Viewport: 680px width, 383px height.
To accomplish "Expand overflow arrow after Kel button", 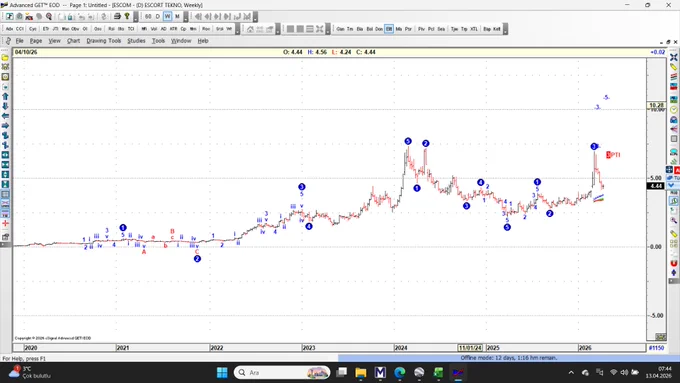I will tap(505, 29).
